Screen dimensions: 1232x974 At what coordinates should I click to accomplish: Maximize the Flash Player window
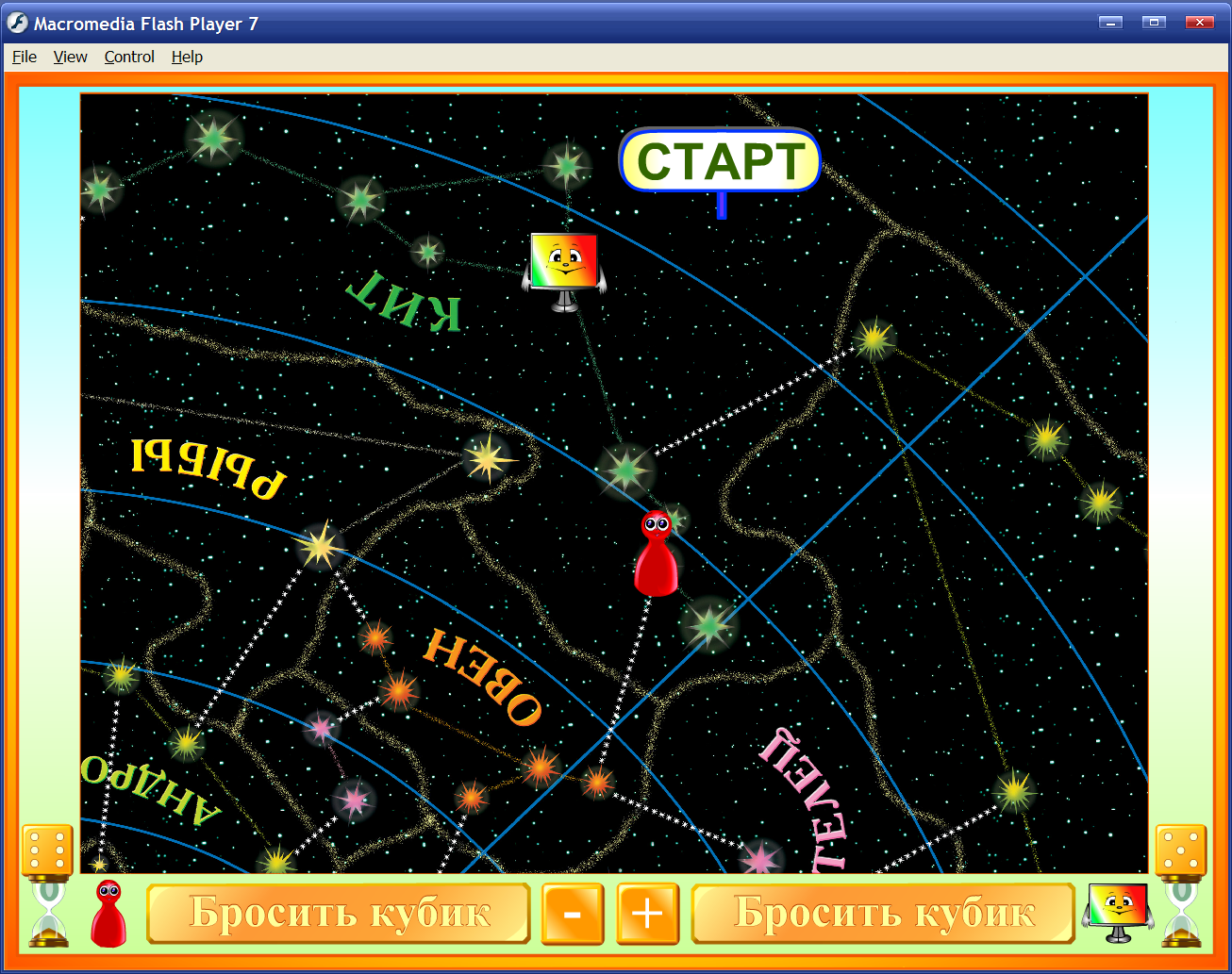pyautogui.click(x=1154, y=23)
